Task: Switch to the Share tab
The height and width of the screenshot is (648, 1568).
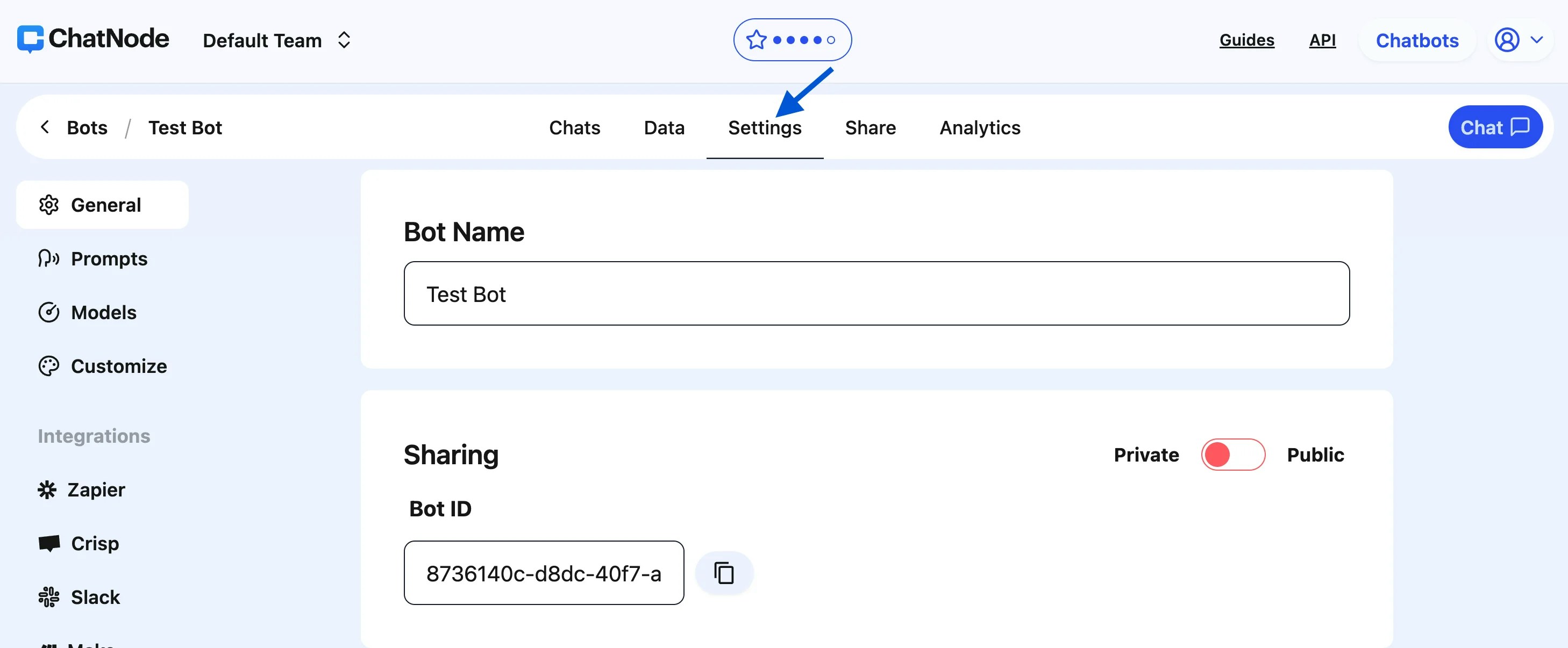Action: 870,127
